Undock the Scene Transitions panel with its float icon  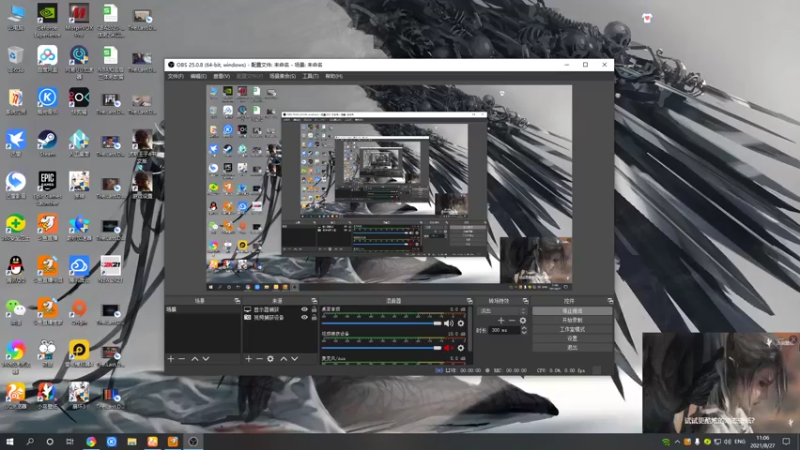click(x=526, y=301)
